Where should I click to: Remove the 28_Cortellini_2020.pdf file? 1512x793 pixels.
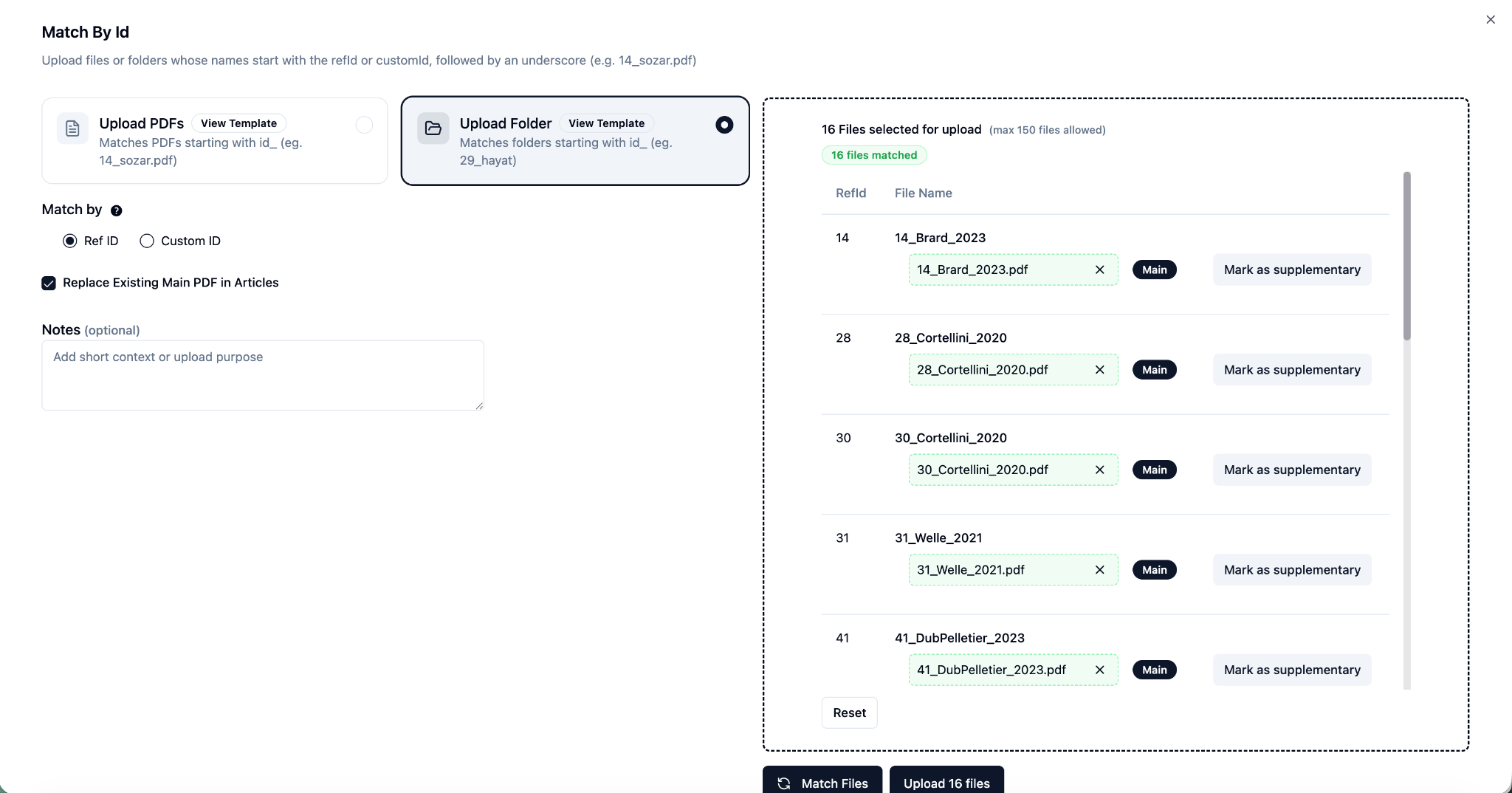tap(1099, 370)
